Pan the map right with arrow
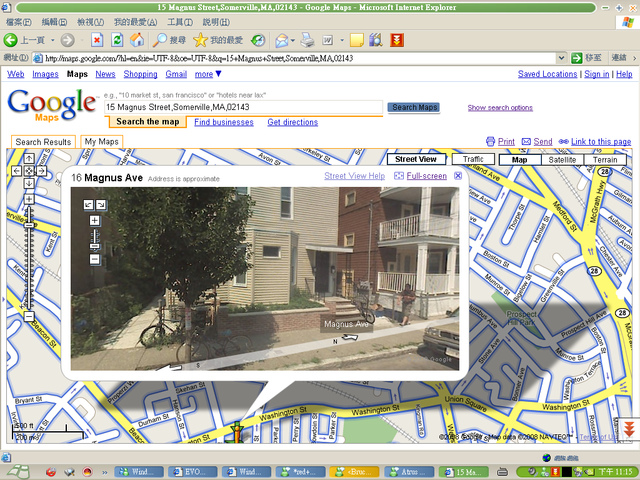This screenshot has height=480, width=640. [x=42, y=171]
